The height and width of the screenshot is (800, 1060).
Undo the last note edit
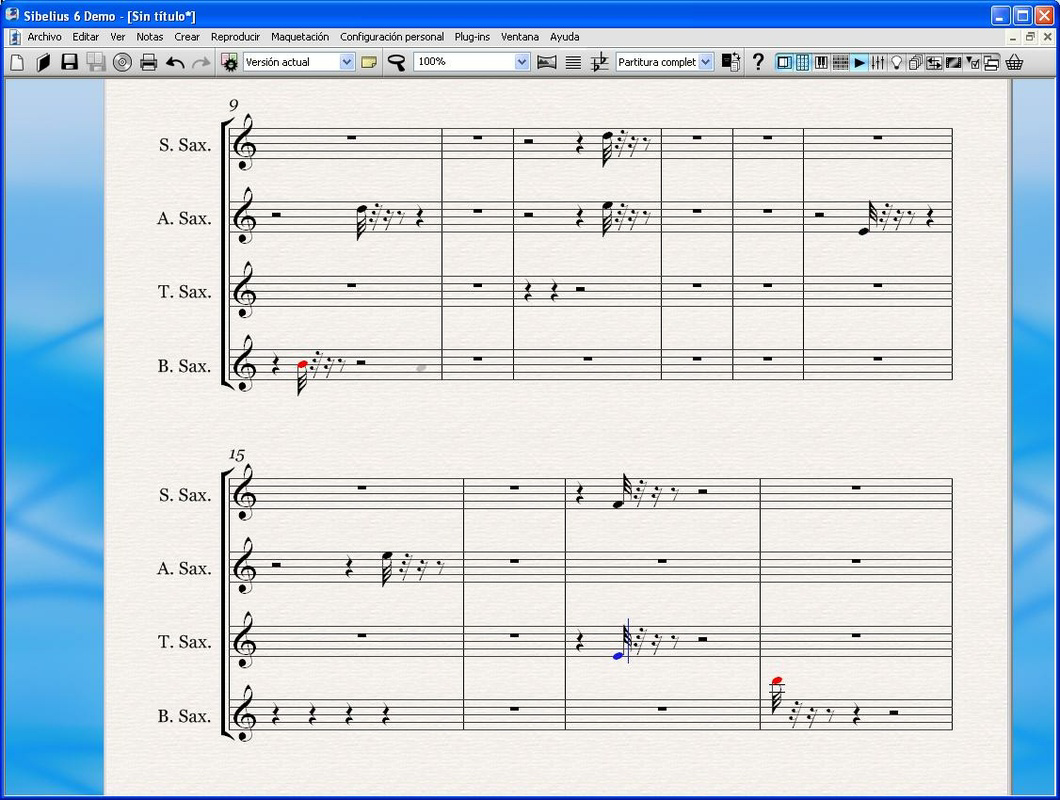point(172,61)
